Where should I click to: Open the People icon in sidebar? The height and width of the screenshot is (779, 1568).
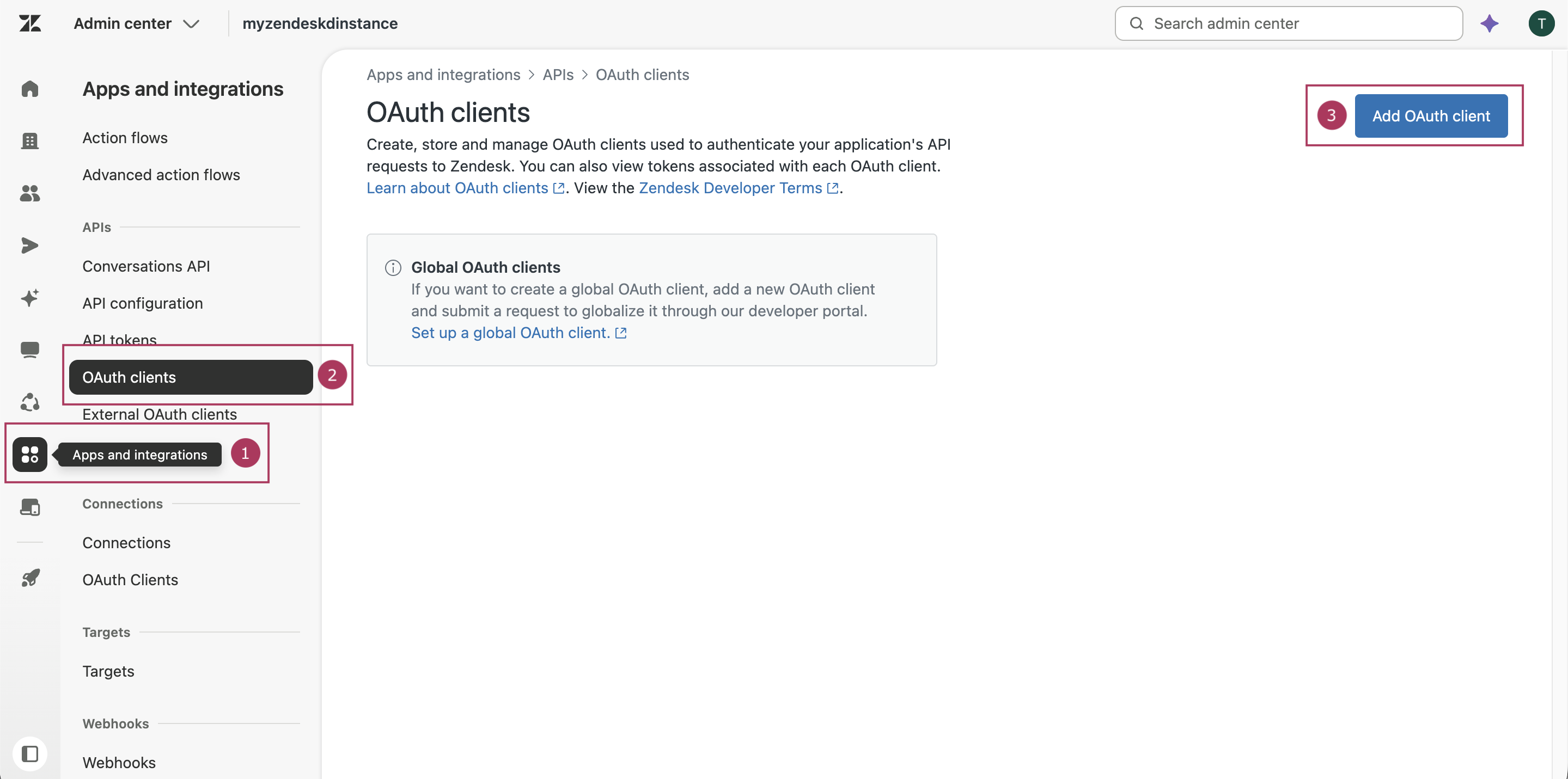click(30, 194)
